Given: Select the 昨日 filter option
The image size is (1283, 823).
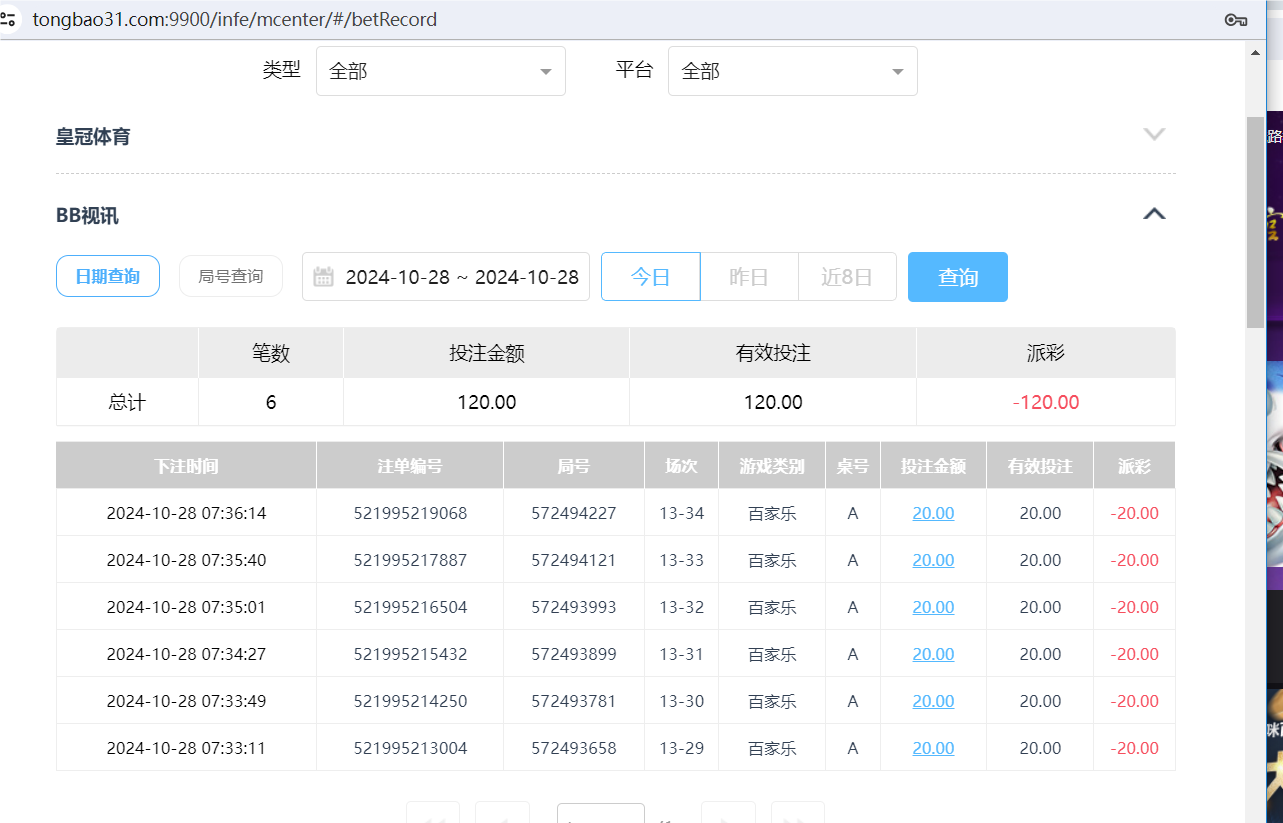Looking at the screenshot, I should tap(748, 276).
